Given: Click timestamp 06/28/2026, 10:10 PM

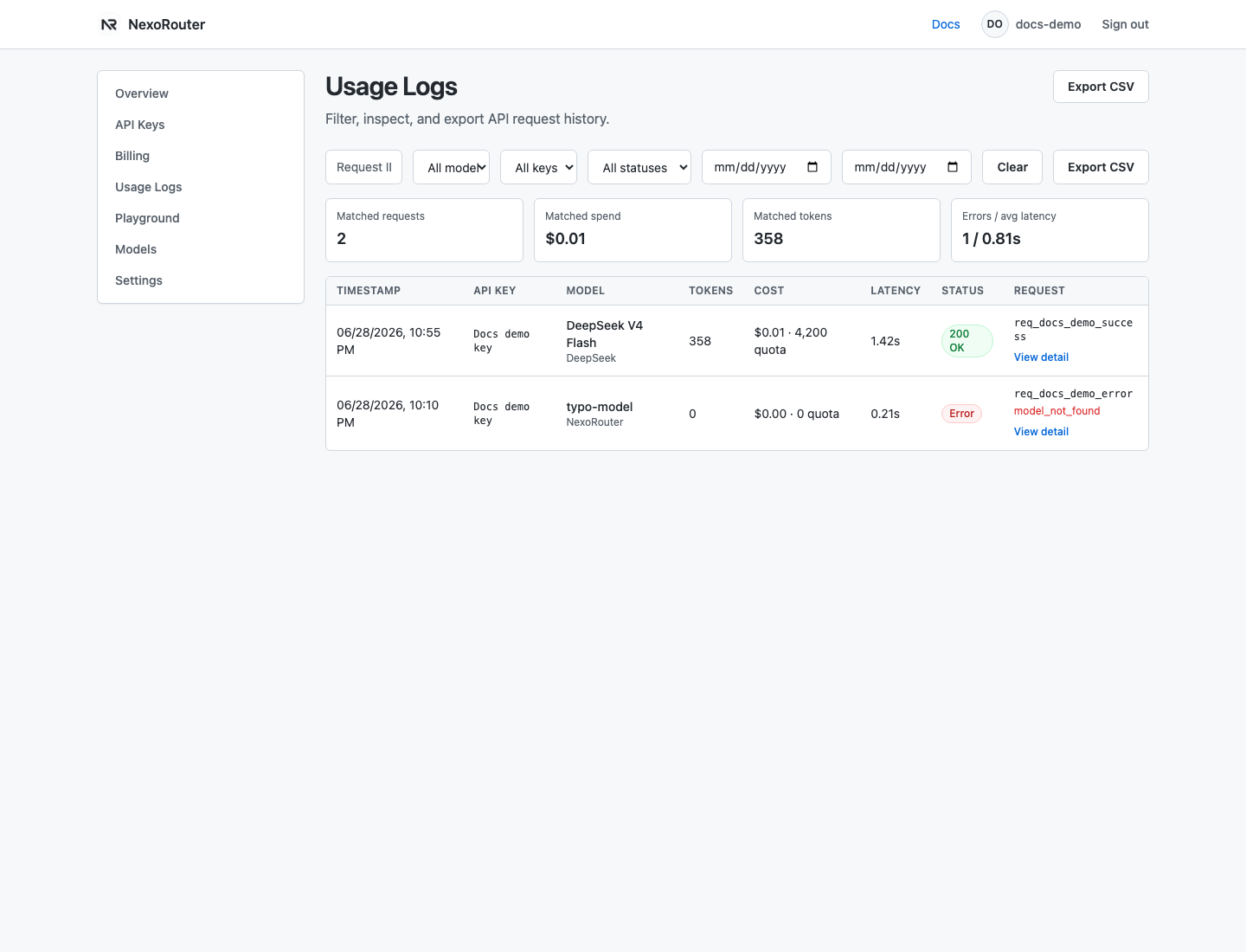Looking at the screenshot, I should pyautogui.click(x=388, y=414).
